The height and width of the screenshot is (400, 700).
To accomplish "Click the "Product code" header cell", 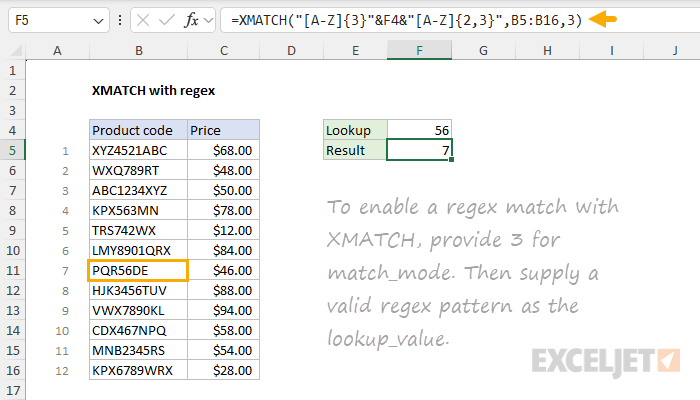I will tap(138, 130).
